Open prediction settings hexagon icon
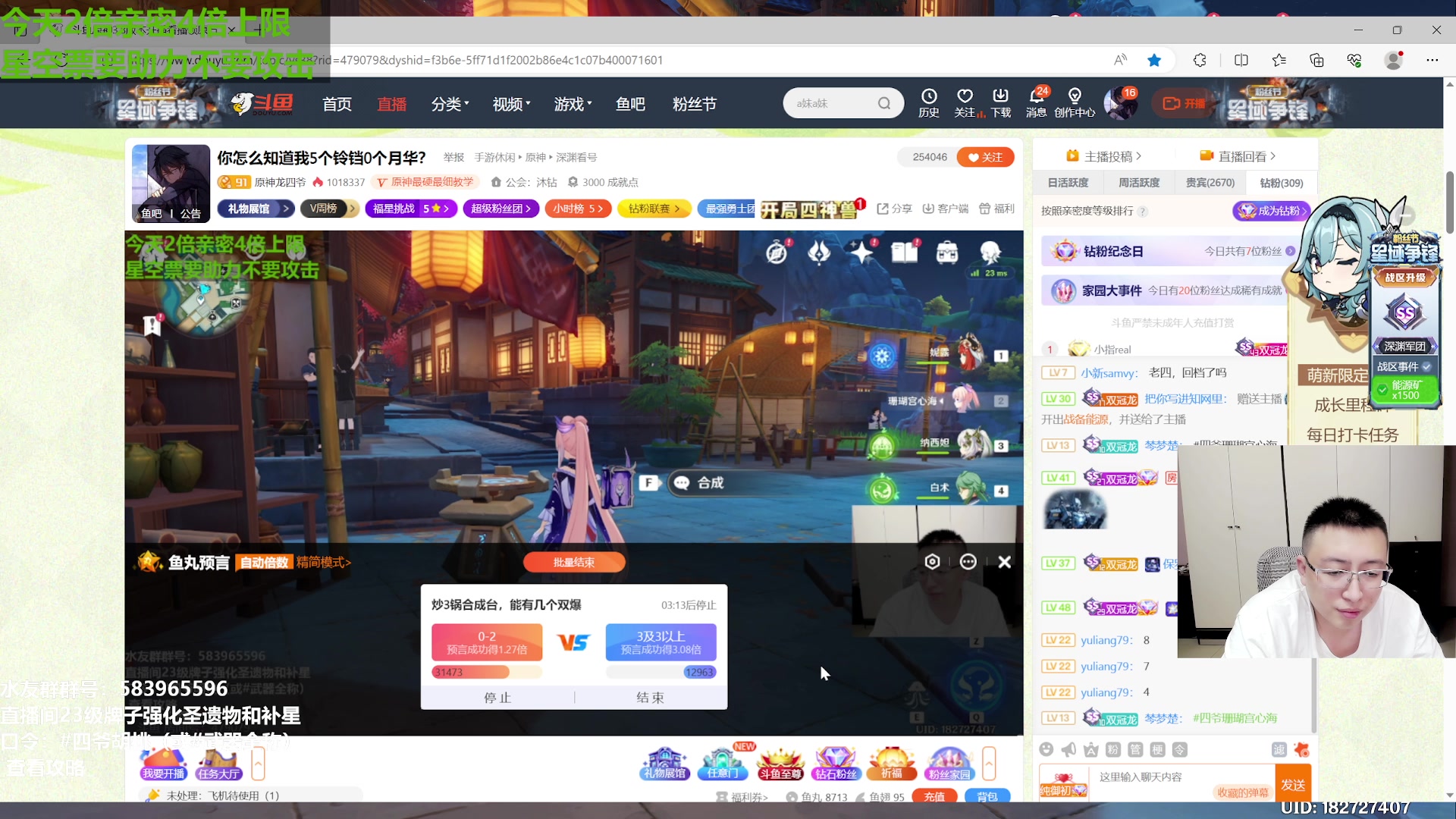 tap(932, 562)
